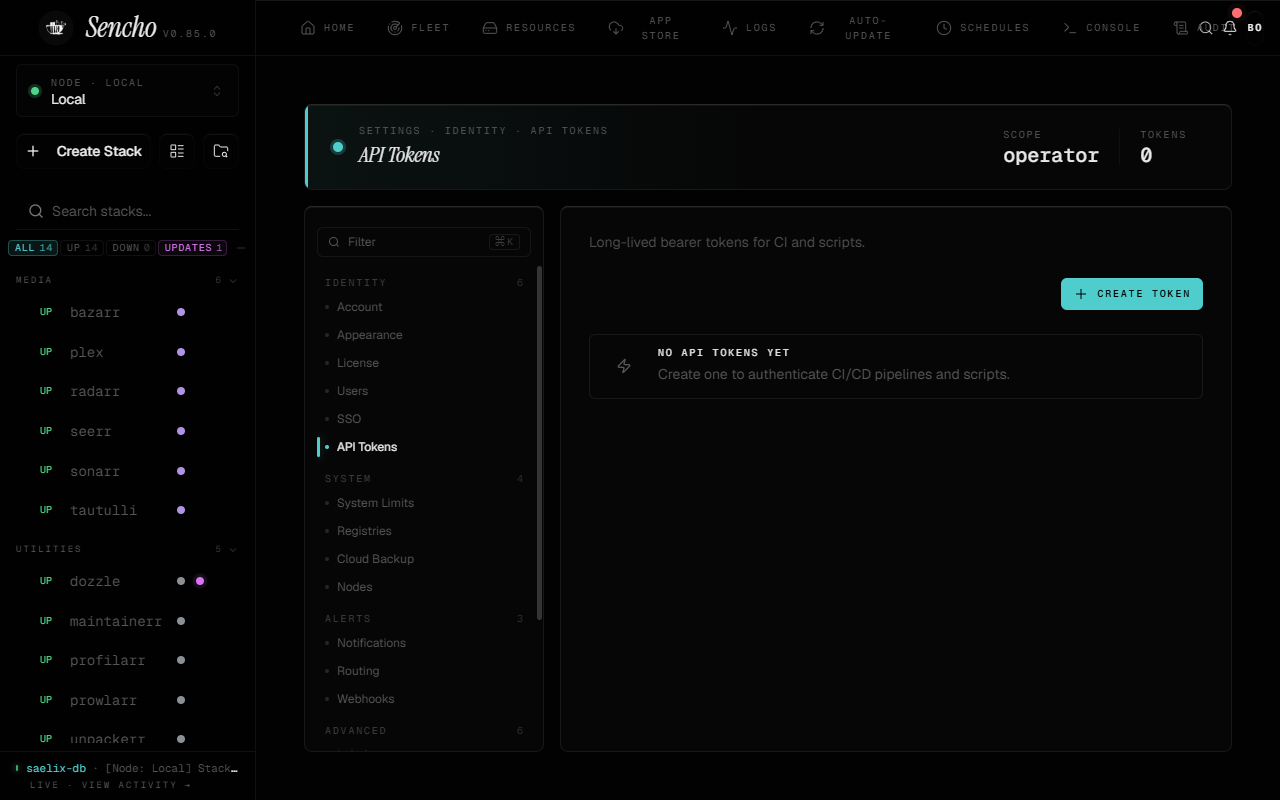Screen dimensions: 1280x800
Task: Open notifications bell icon
Action: tap(1230, 27)
